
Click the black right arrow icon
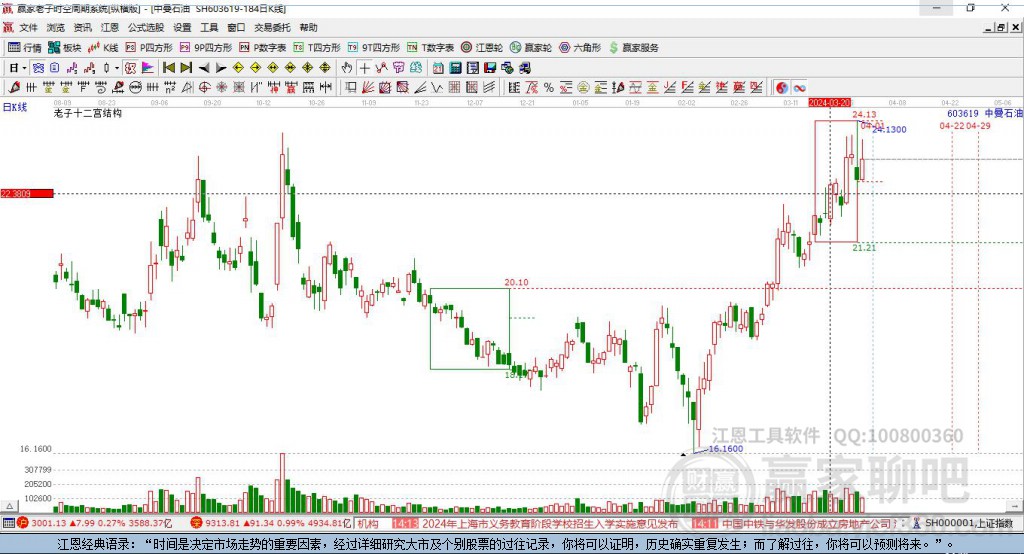221,68
